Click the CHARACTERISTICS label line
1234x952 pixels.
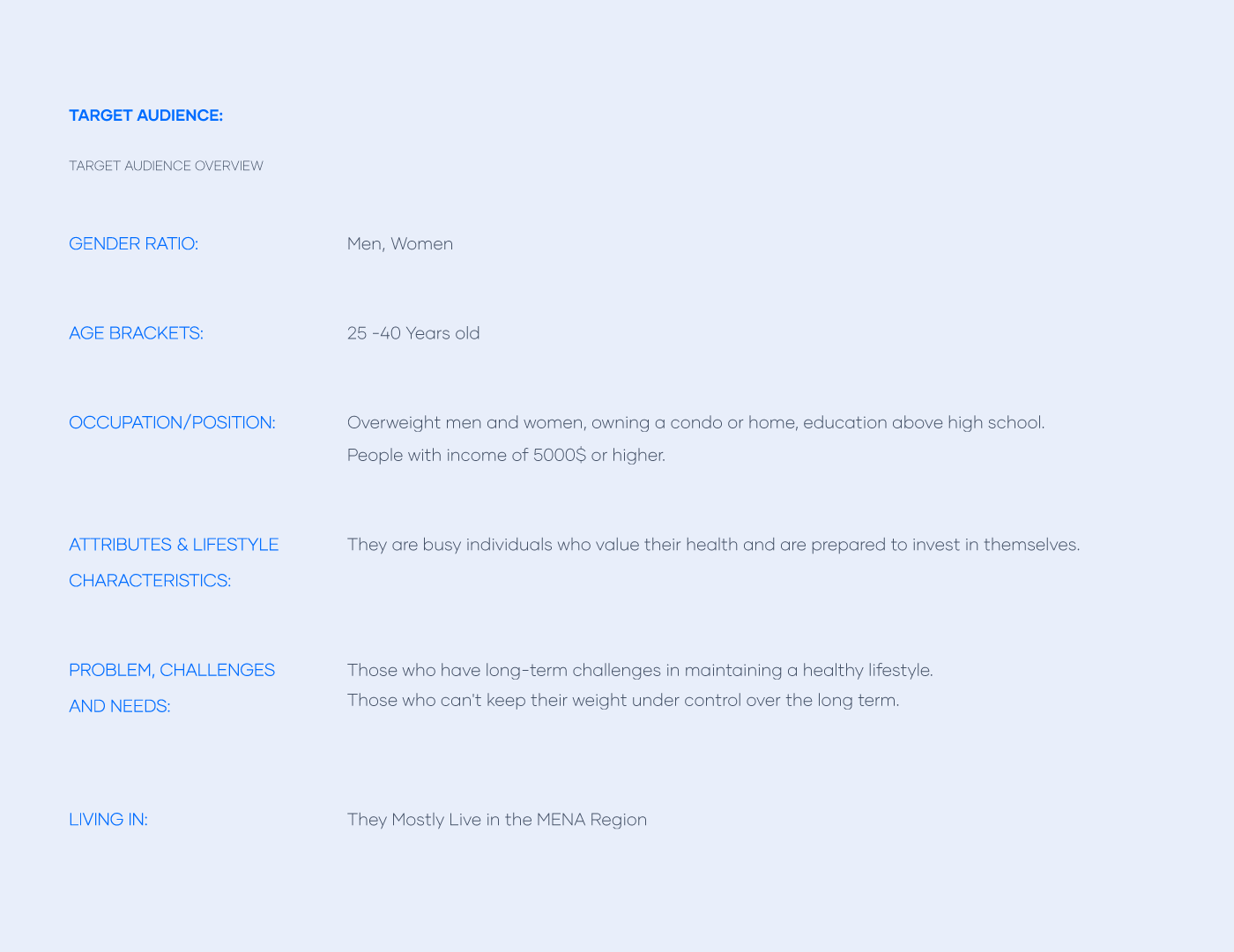click(x=150, y=581)
